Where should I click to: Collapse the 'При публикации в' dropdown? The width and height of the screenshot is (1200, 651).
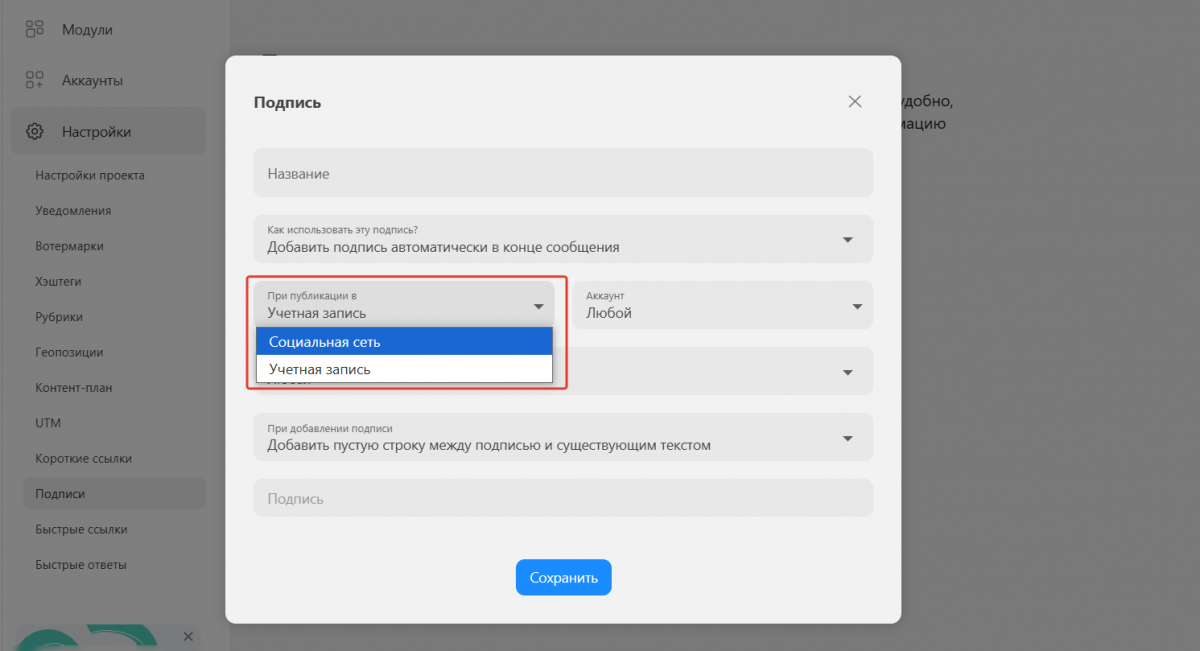pyautogui.click(x=404, y=305)
